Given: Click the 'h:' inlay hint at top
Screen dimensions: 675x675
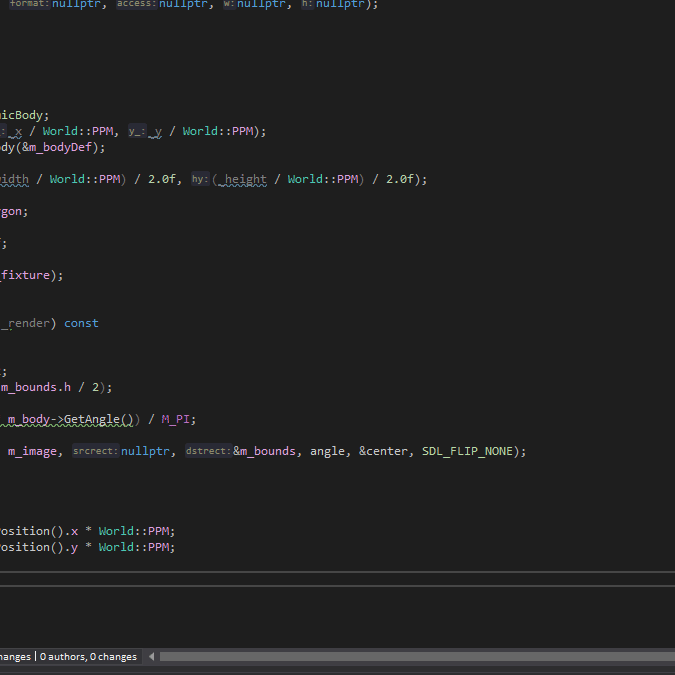Looking at the screenshot, I should pos(307,4).
